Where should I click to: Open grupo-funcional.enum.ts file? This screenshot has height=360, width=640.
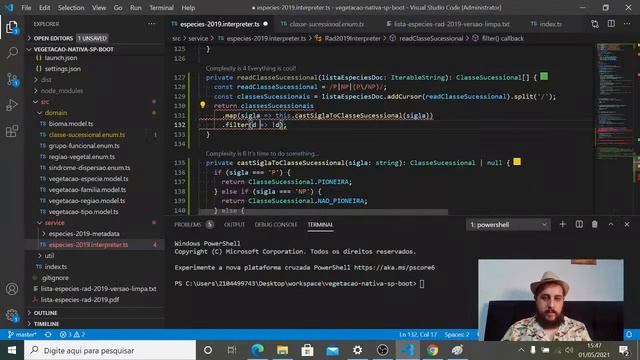(x=84, y=146)
